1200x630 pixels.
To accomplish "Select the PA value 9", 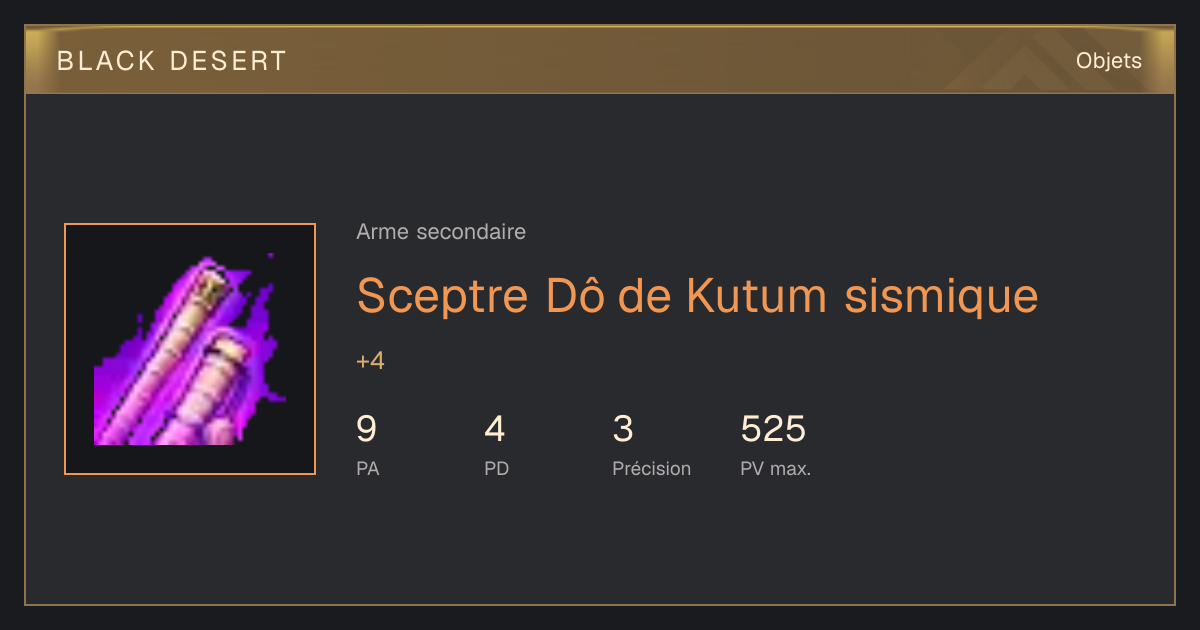I will pyautogui.click(x=367, y=429).
